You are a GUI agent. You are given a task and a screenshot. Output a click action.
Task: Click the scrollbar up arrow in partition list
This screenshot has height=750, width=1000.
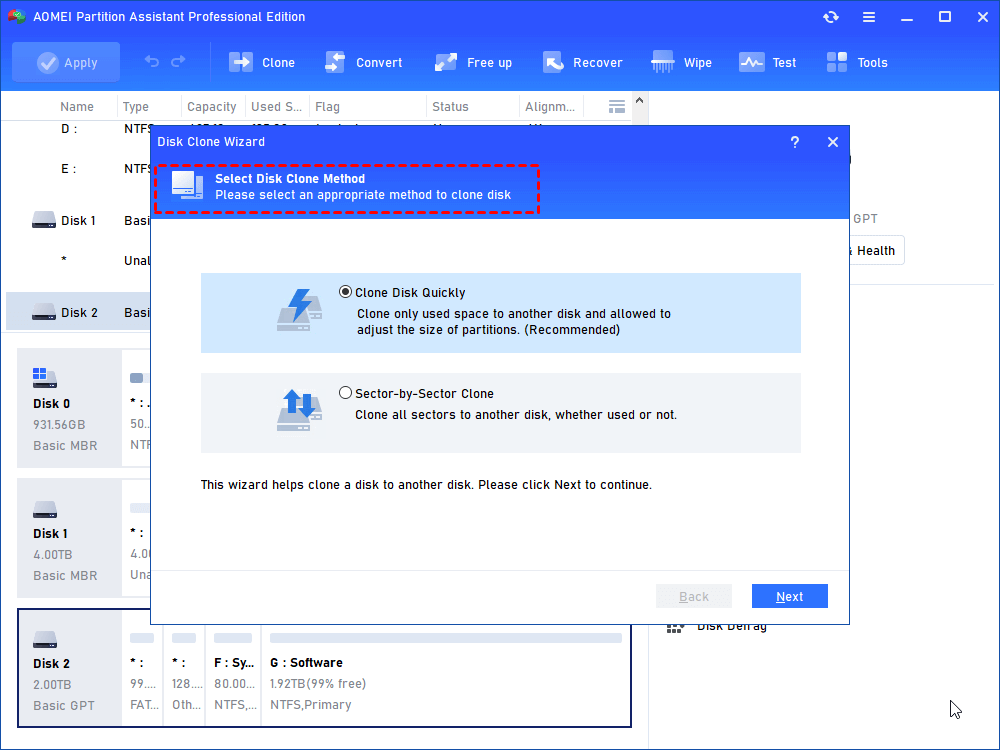pos(640,101)
